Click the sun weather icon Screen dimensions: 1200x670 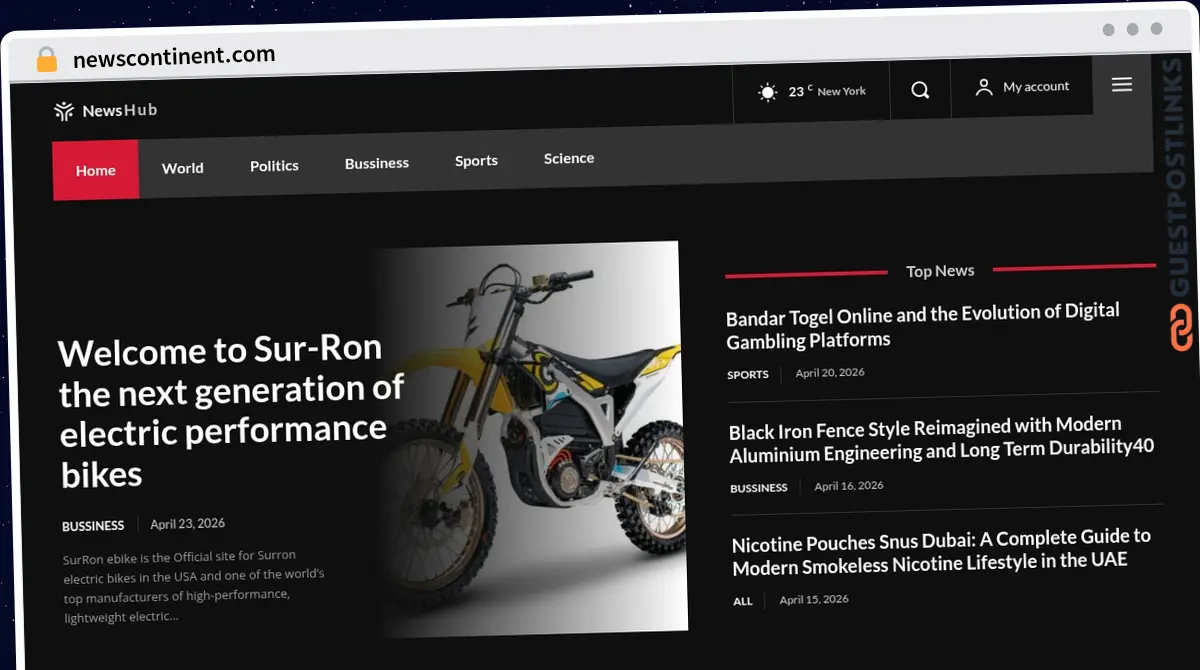pyautogui.click(x=767, y=93)
